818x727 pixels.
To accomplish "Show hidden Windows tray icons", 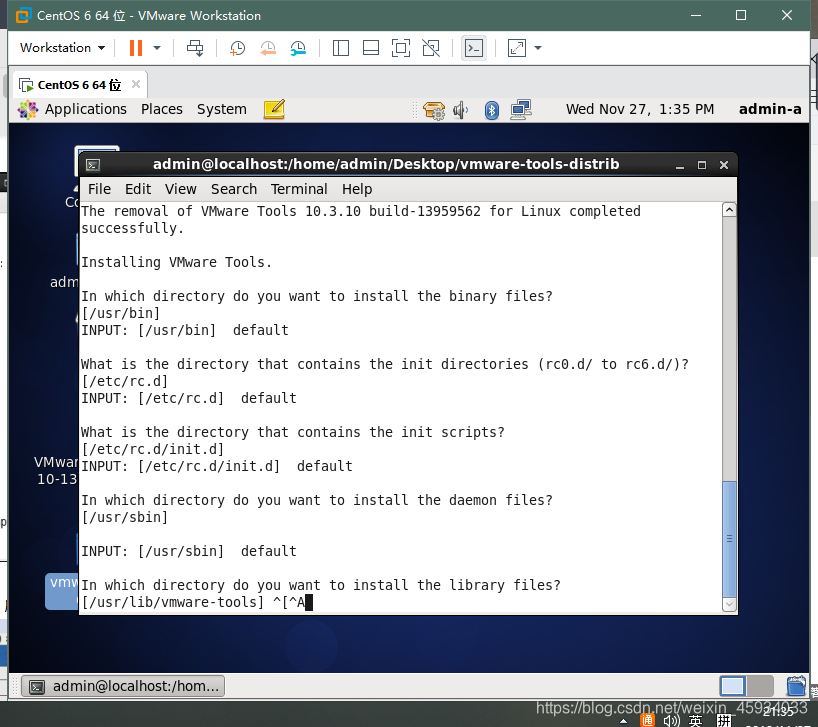I will pyautogui.click(x=623, y=722).
